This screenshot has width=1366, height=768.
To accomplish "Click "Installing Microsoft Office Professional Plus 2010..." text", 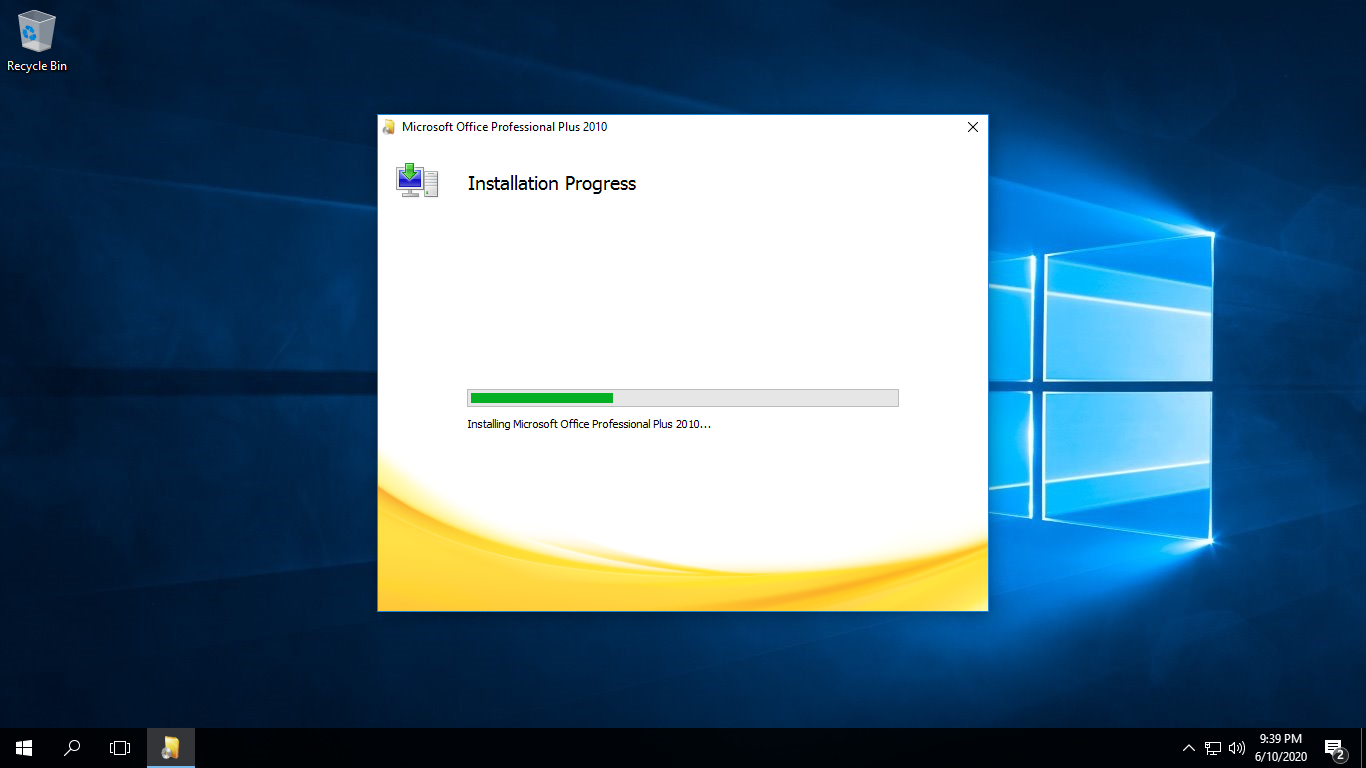I will point(589,424).
